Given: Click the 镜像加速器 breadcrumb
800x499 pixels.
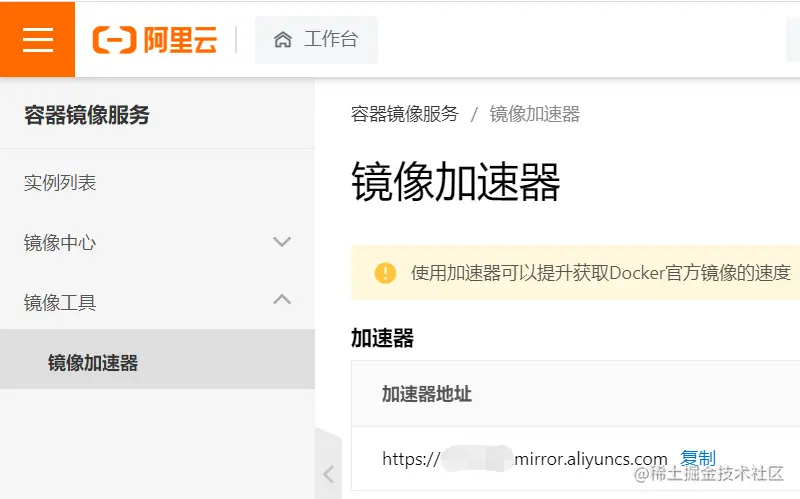Looking at the screenshot, I should [x=535, y=114].
